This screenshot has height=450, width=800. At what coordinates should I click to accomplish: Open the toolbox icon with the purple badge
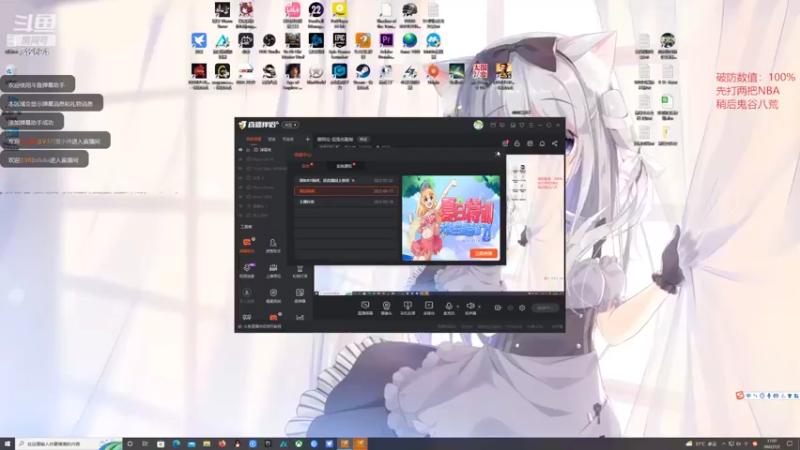pyautogui.click(x=247, y=270)
